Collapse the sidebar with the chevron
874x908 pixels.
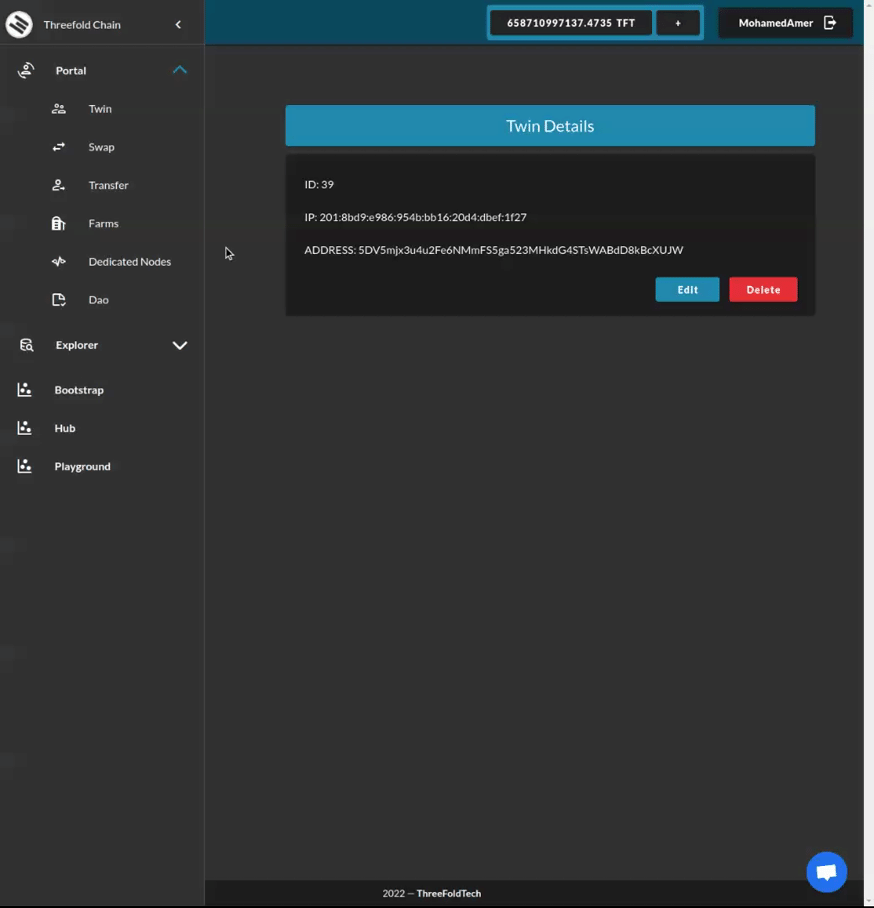[x=179, y=23]
